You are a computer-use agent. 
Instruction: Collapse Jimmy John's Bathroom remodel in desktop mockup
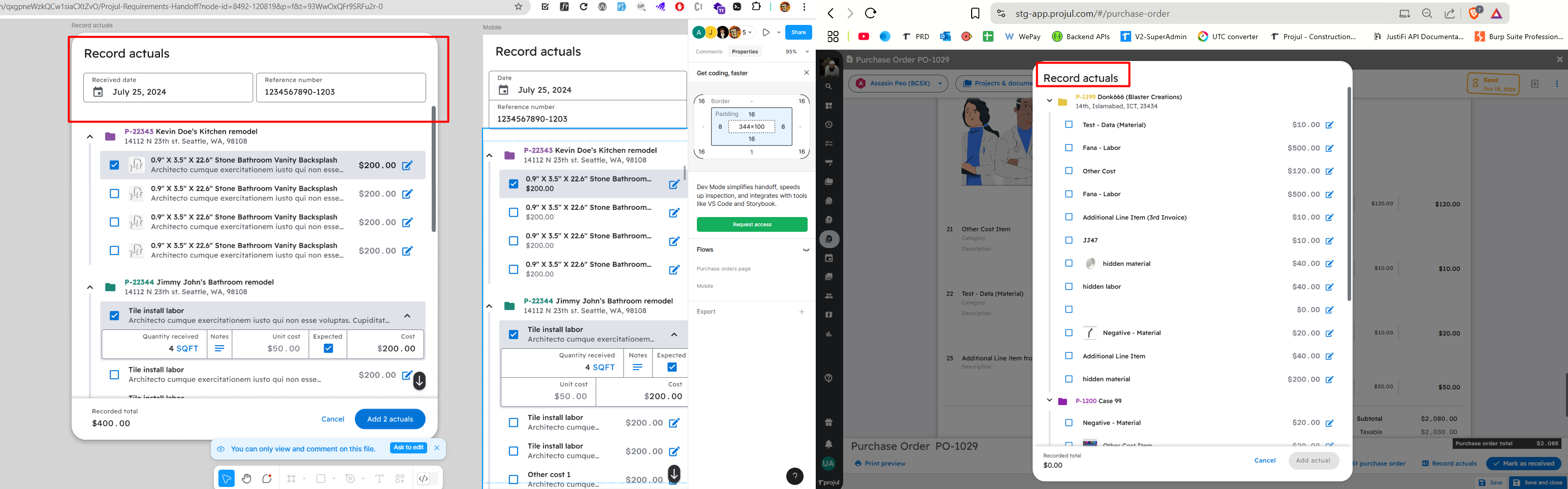89,287
